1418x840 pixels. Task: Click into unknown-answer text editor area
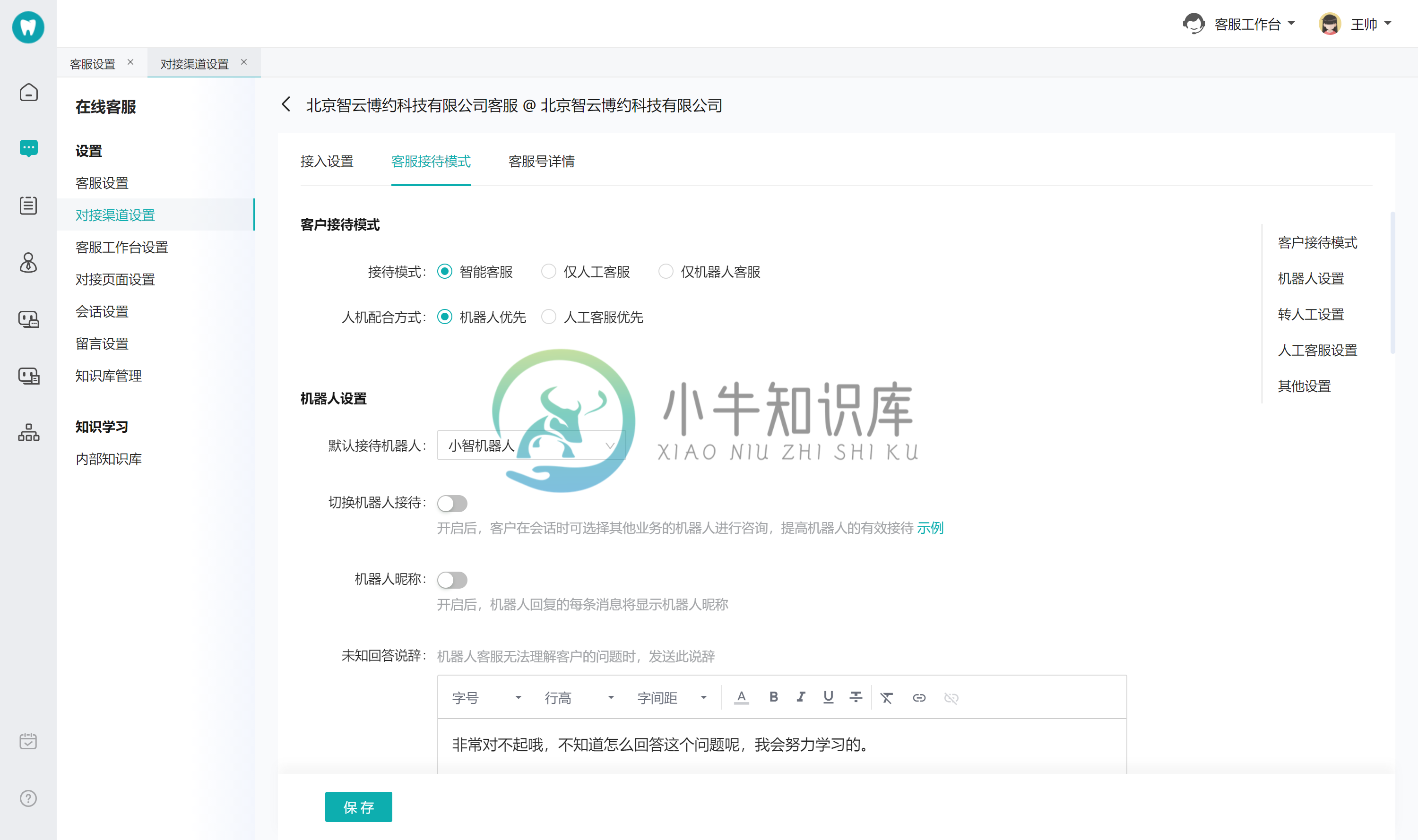tap(781, 746)
